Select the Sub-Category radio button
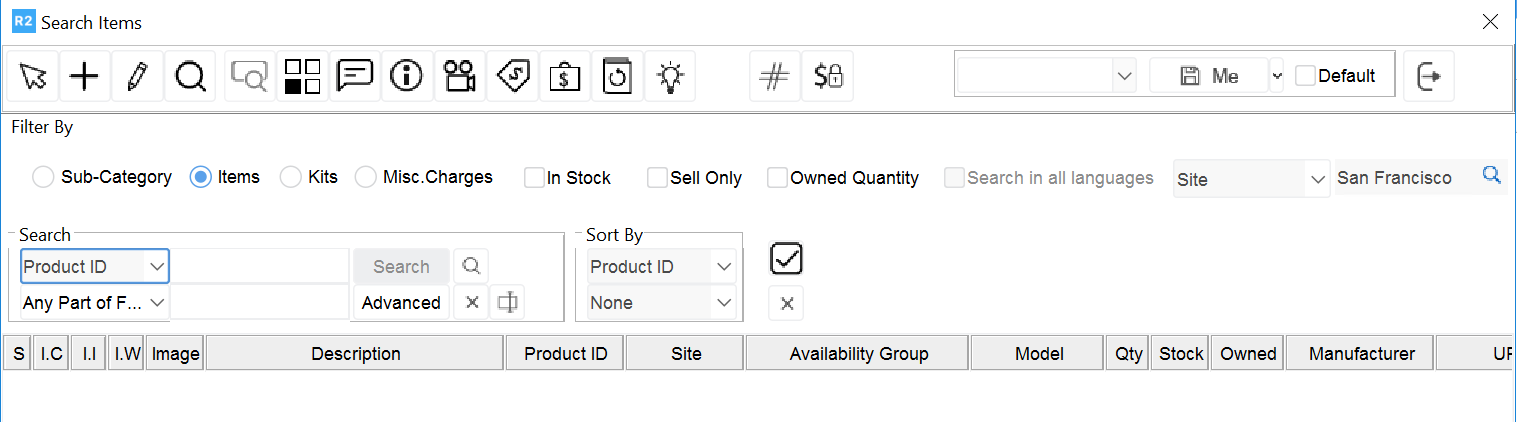 pos(43,177)
